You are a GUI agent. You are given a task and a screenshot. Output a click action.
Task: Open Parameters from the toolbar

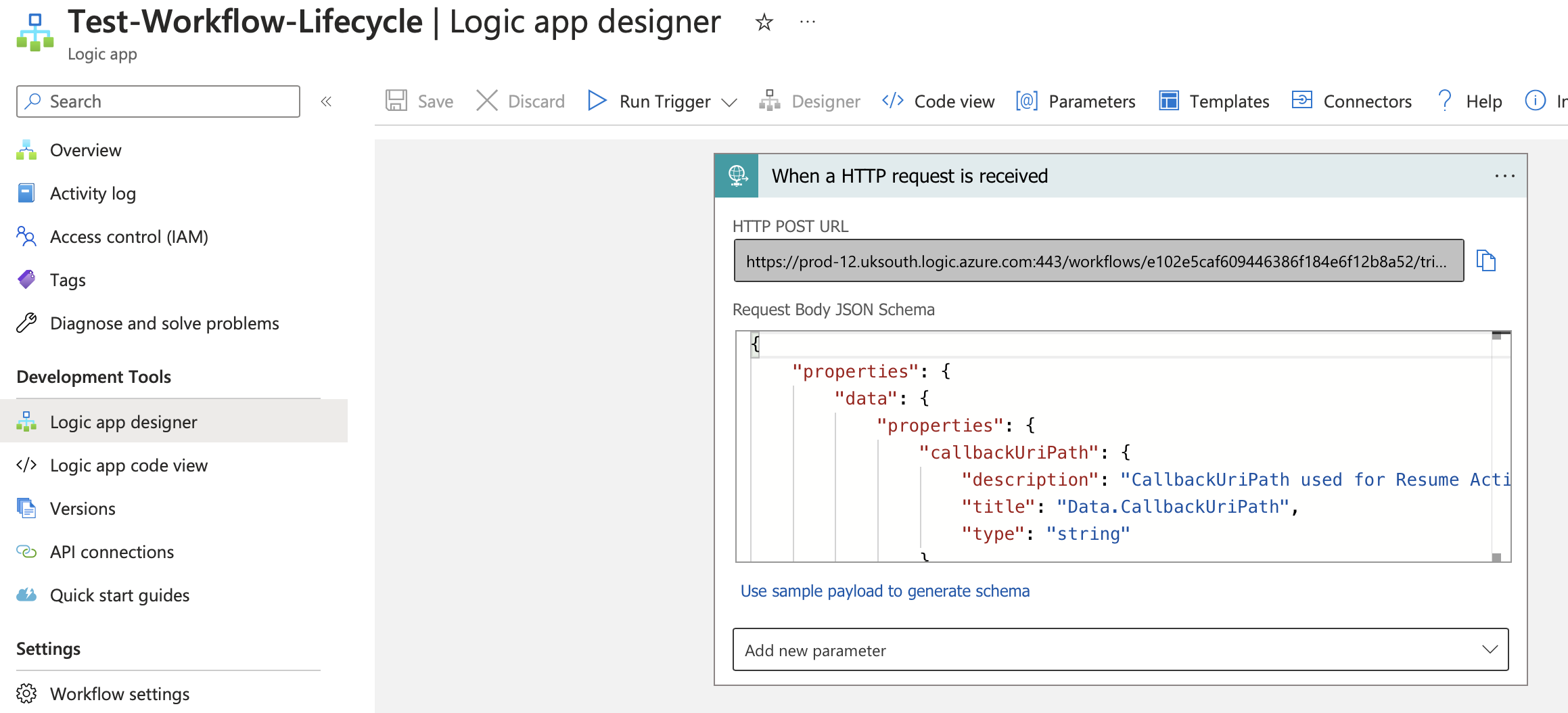(x=1076, y=101)
